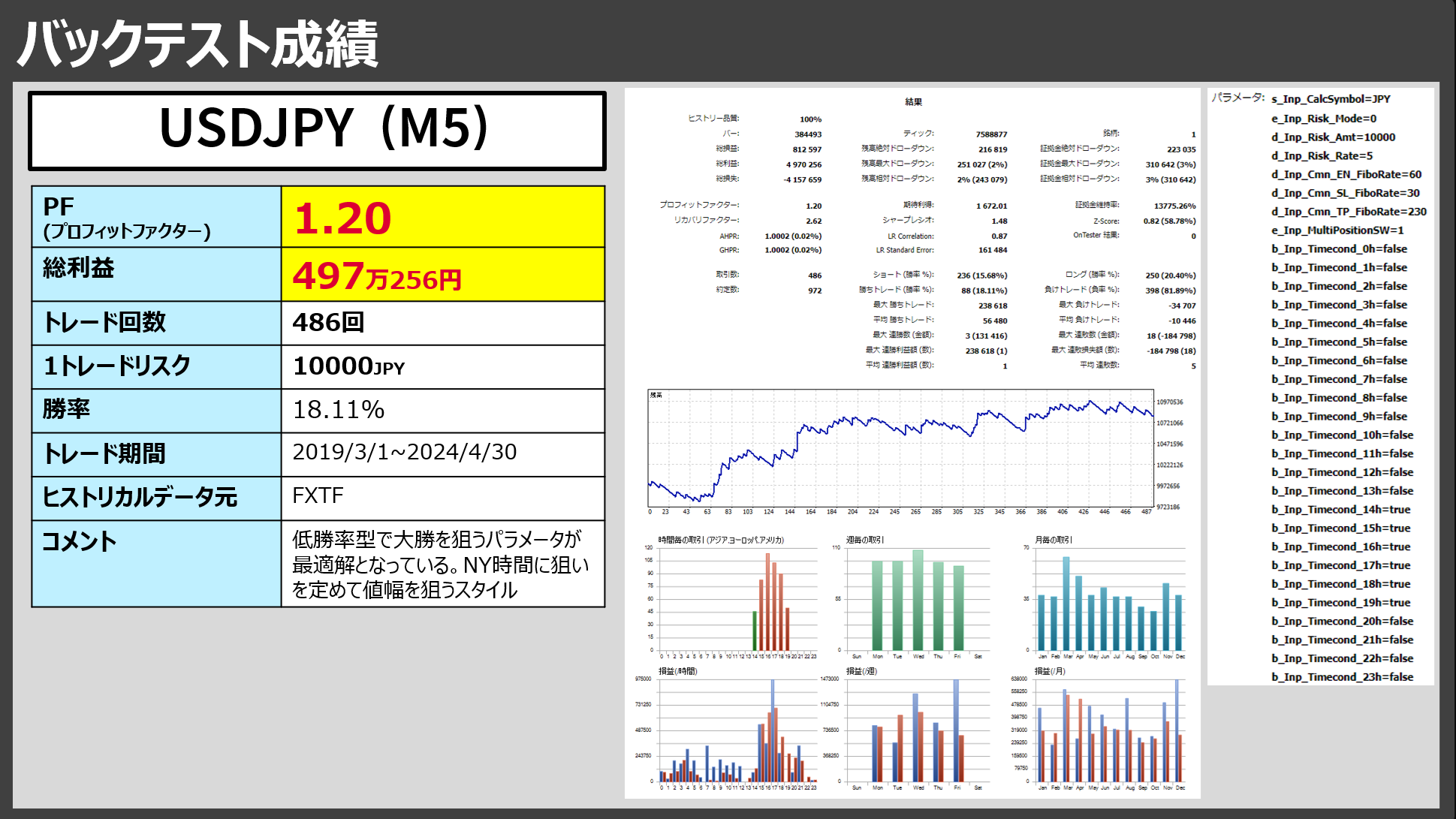
Task: Click the コメント comment text cell
Action: pos(442,564)
